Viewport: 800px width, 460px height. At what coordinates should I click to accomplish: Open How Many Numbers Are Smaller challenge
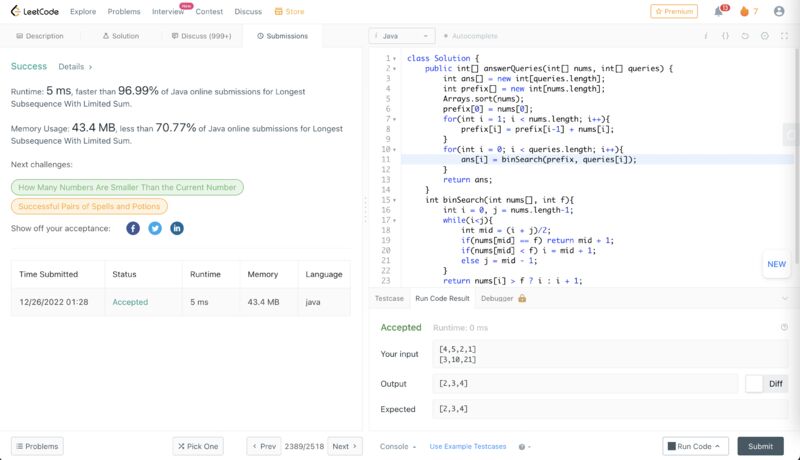[x=127, y=187]
